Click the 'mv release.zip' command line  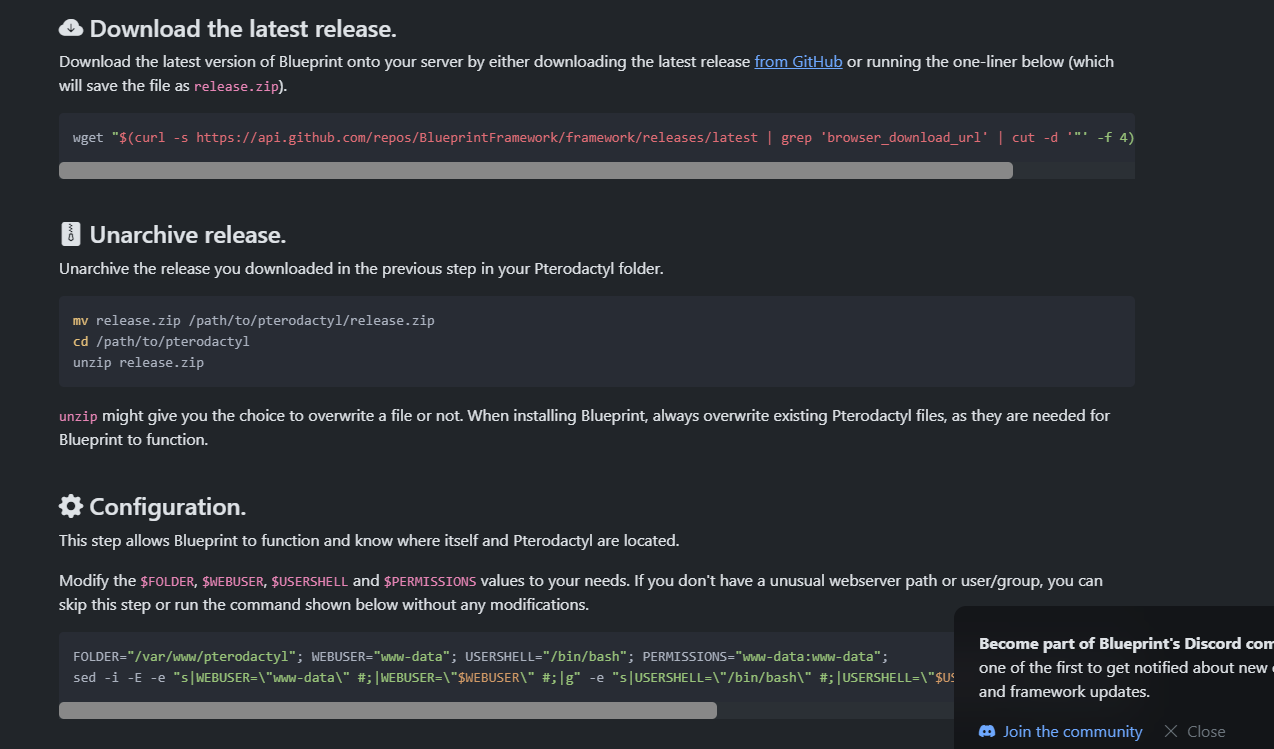[x=254, y=321]
